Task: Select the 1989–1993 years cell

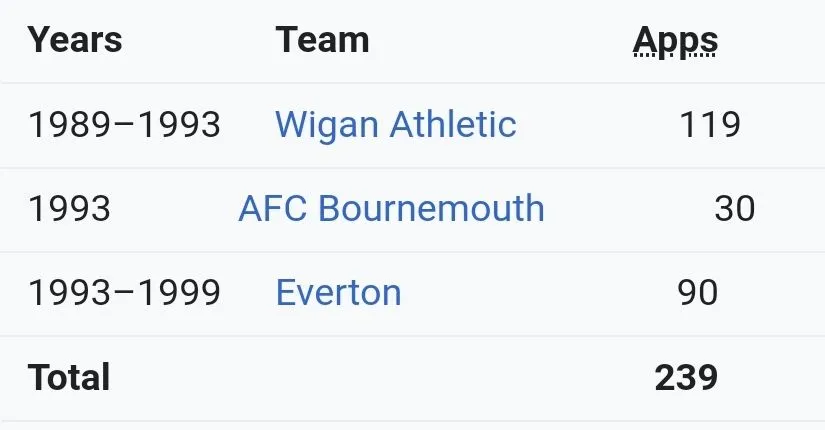Action: coord(124,125)
